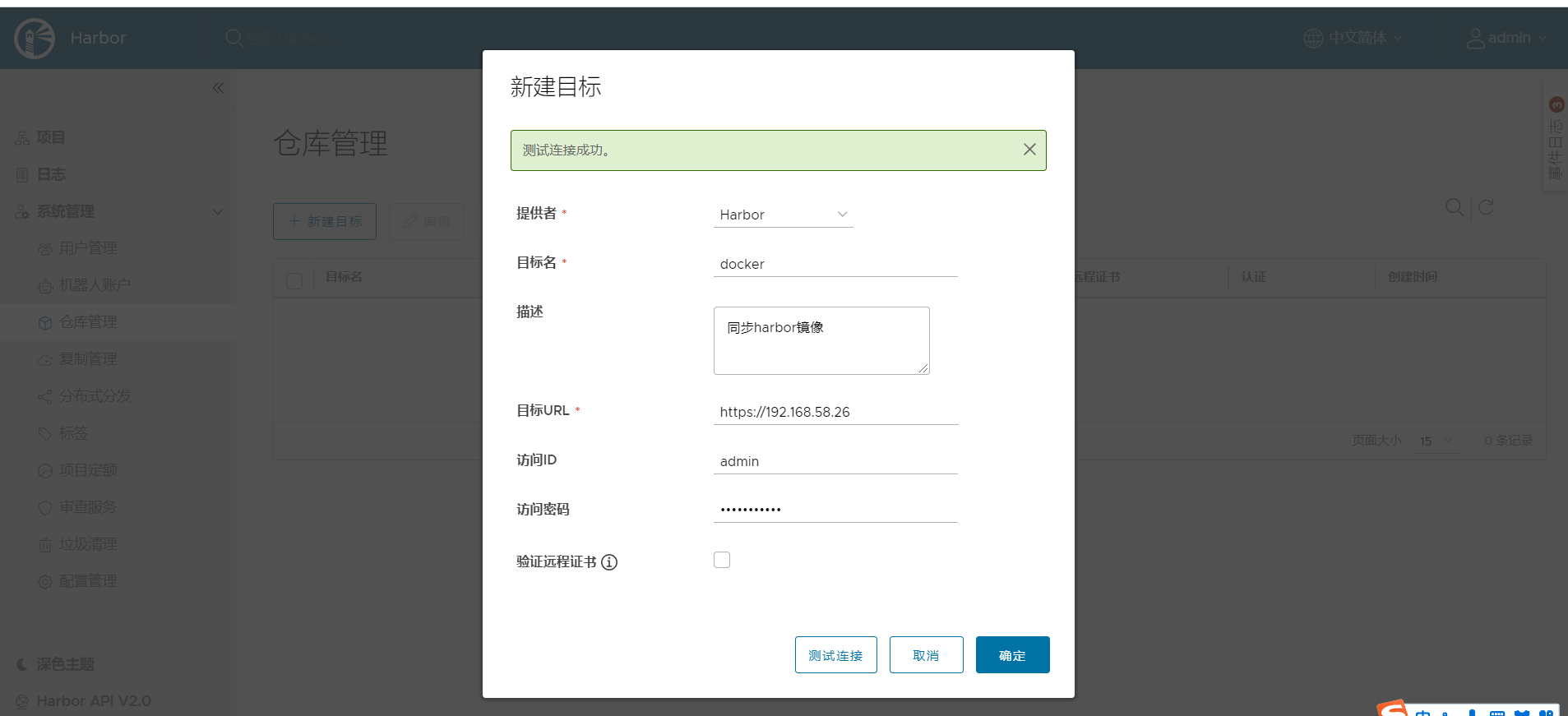
Task: Dismiss the 测试连接成功 alert with the X
Action: 1029,150
